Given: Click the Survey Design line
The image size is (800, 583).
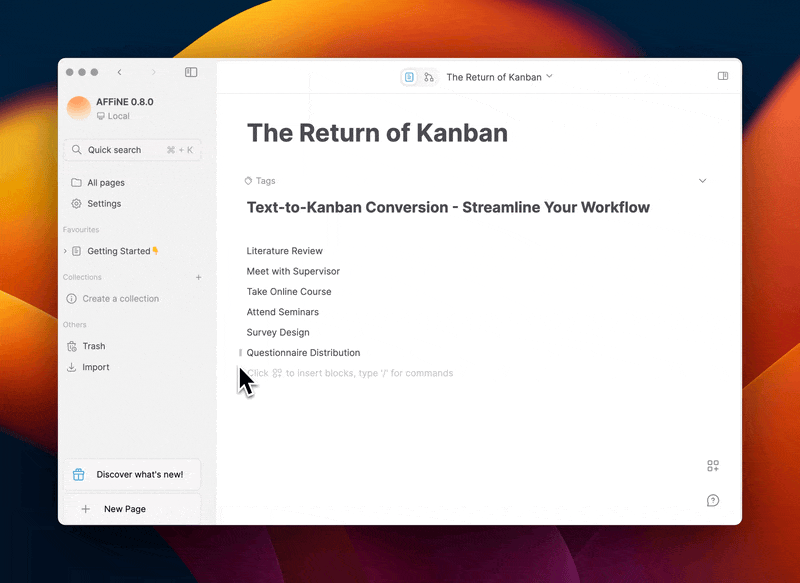Looking at the screenshot, I should 278,333.
